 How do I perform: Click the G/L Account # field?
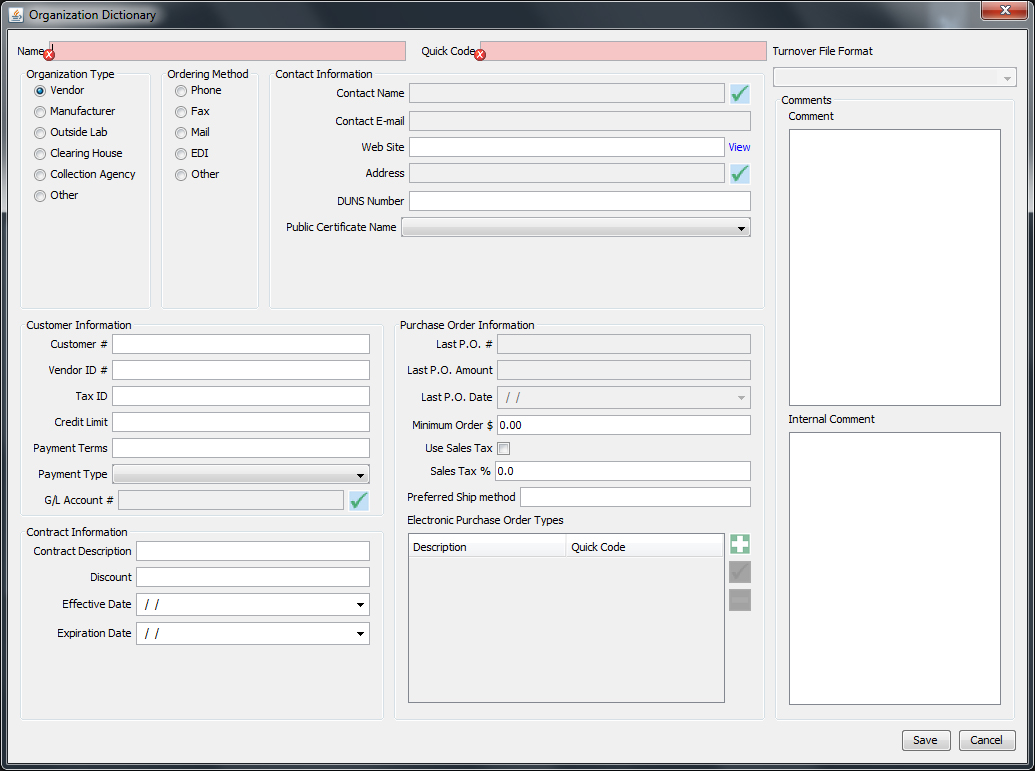pyautogui.click(x=231, y=500)
